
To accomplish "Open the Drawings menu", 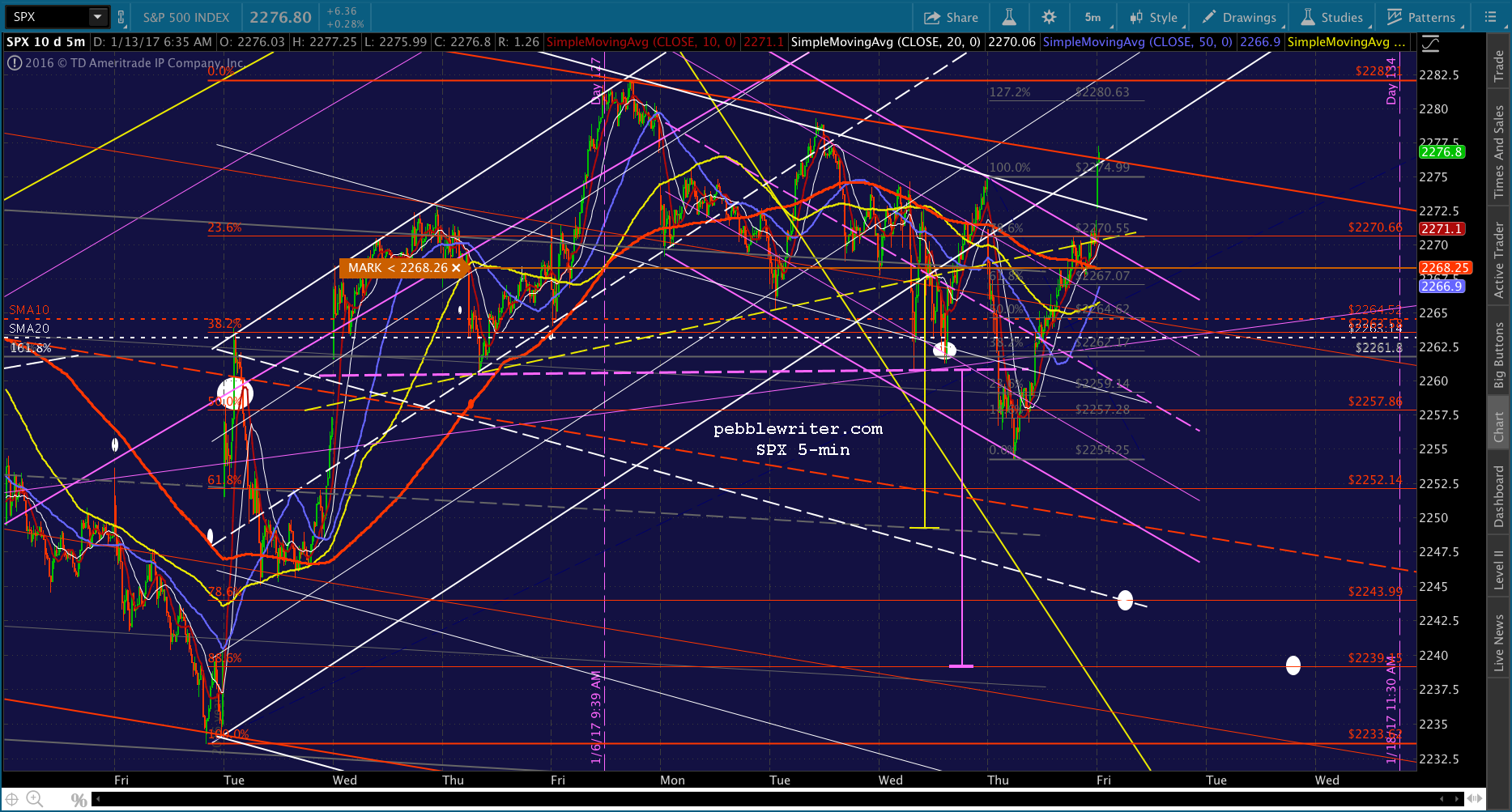I will coord(1239,17).
